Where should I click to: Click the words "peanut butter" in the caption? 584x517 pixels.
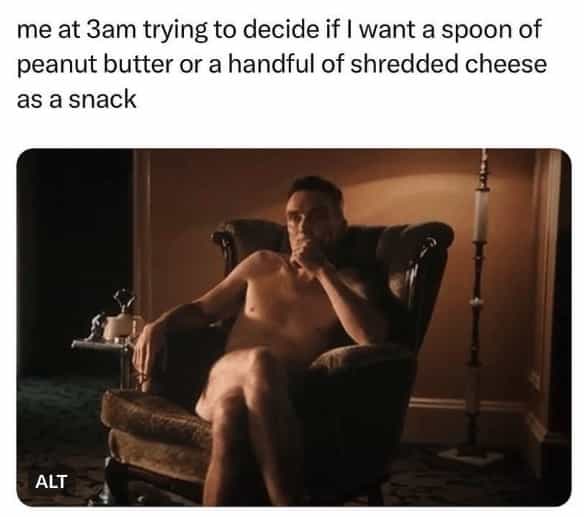coord(95,65)
